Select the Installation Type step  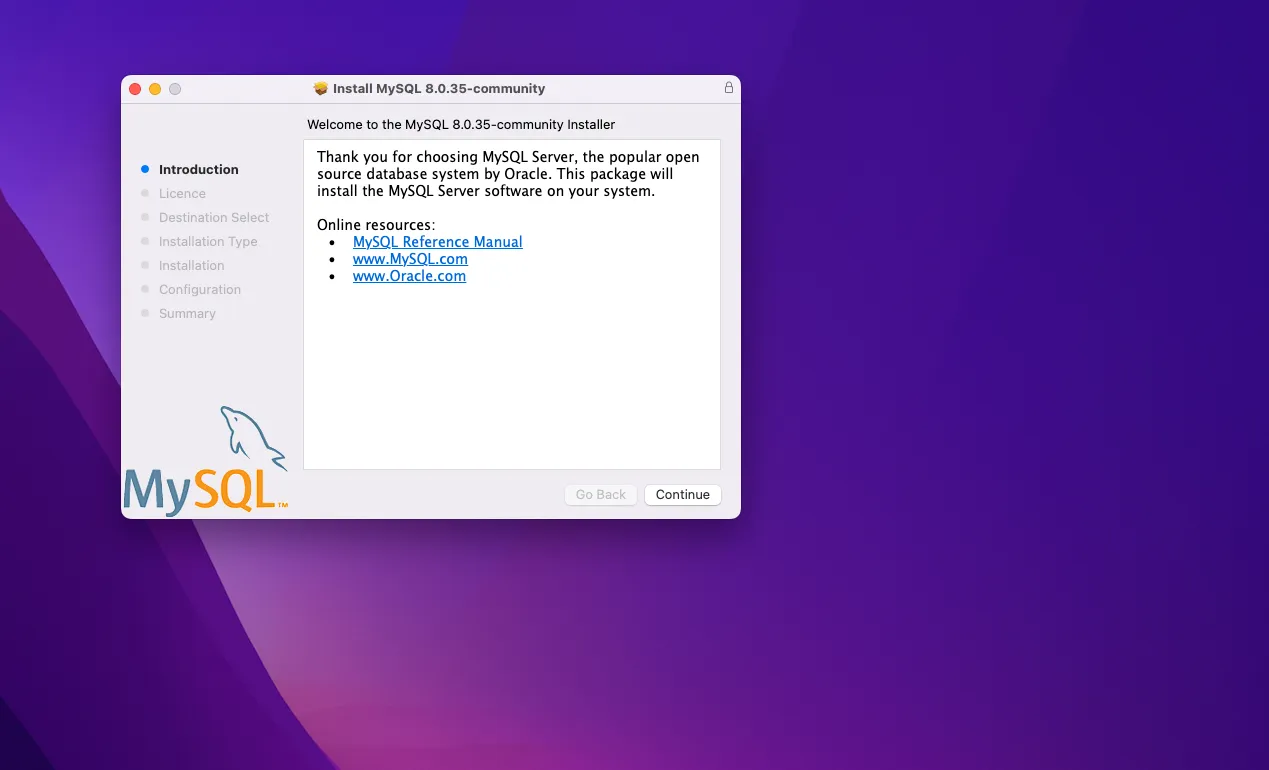[208, 242]
